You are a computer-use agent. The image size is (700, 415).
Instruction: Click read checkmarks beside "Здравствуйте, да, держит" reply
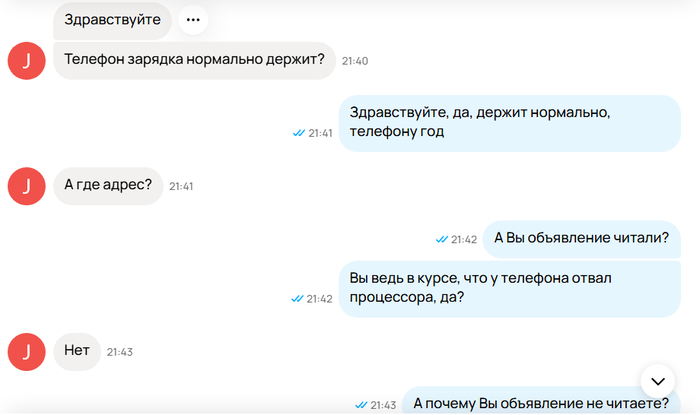click(x=298, y=132)
